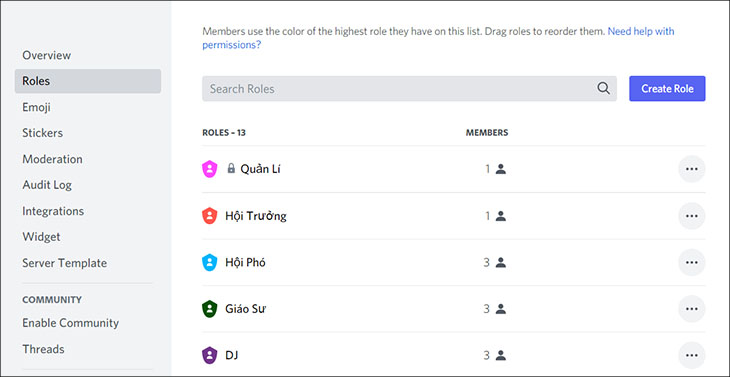Click the purple shield icon for DJ
Image resolution: width=730 pixels, height=377 pixels.
210,356
